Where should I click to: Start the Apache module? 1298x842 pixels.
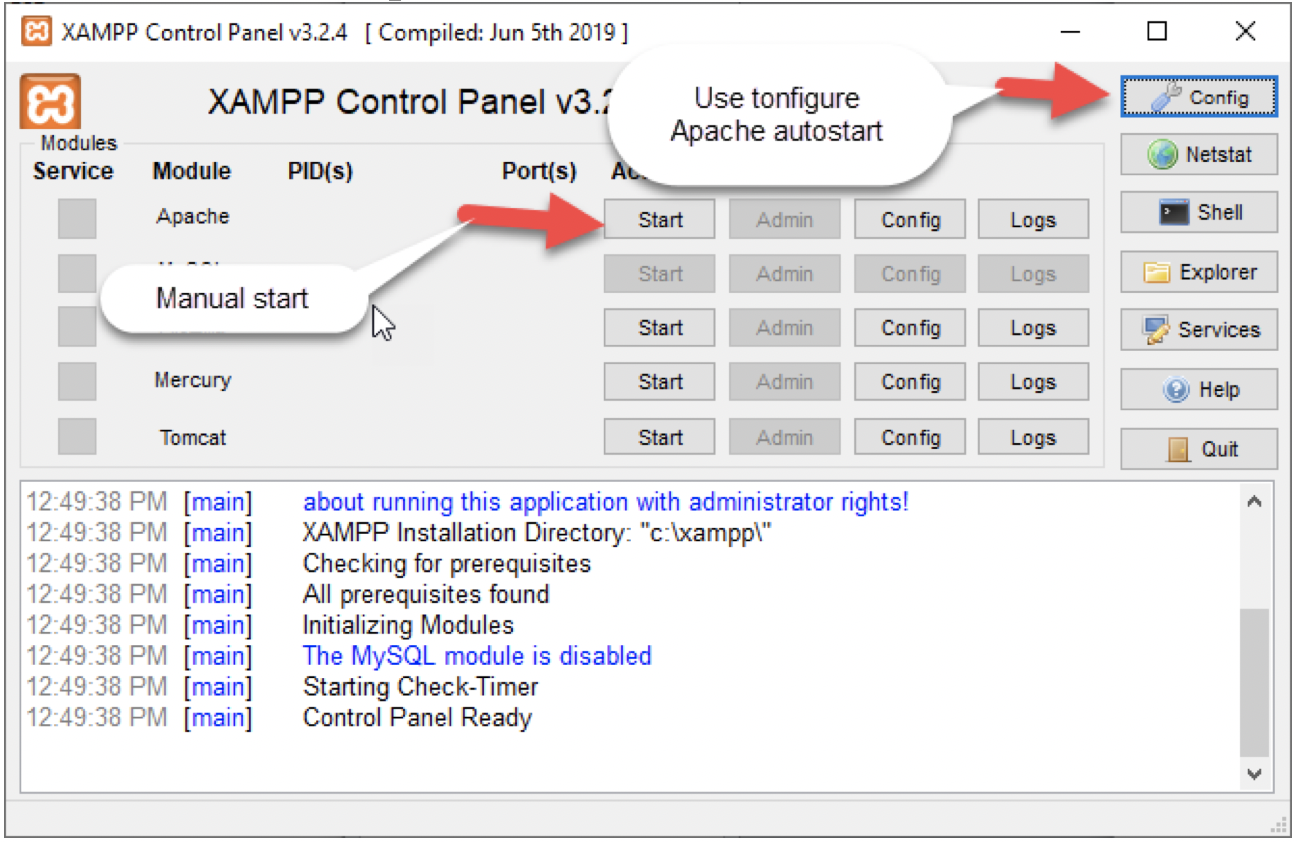coord(659,220)
